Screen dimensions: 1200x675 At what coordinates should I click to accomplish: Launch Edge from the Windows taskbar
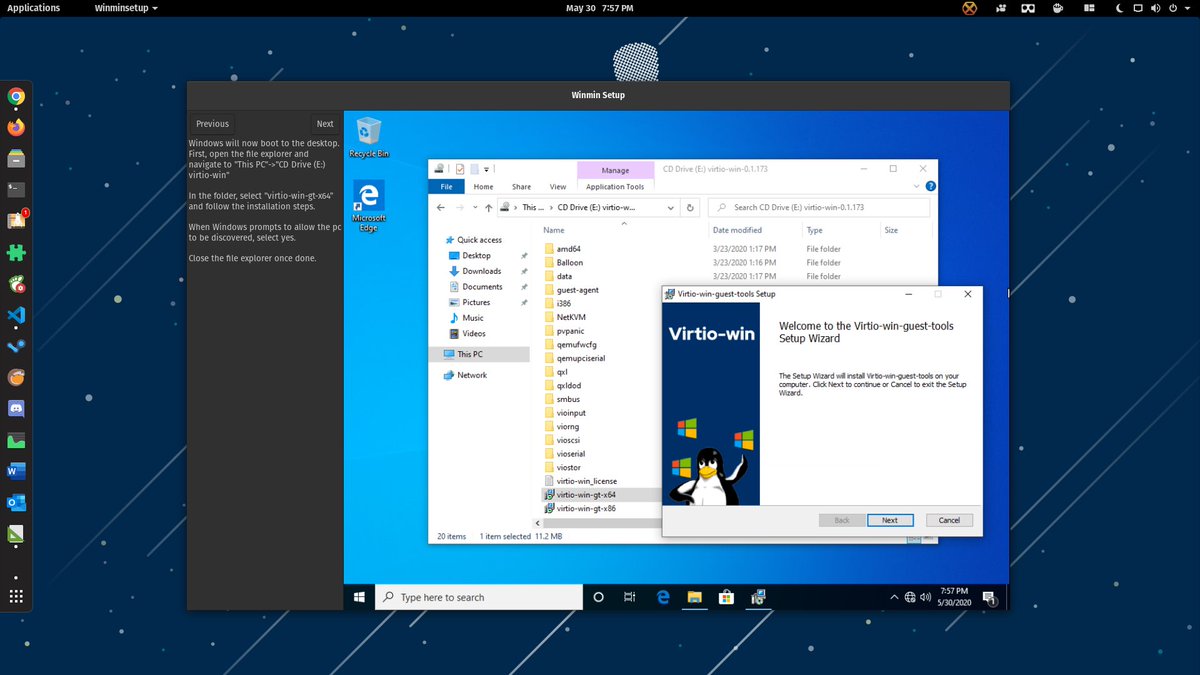[x=662, y=597]
